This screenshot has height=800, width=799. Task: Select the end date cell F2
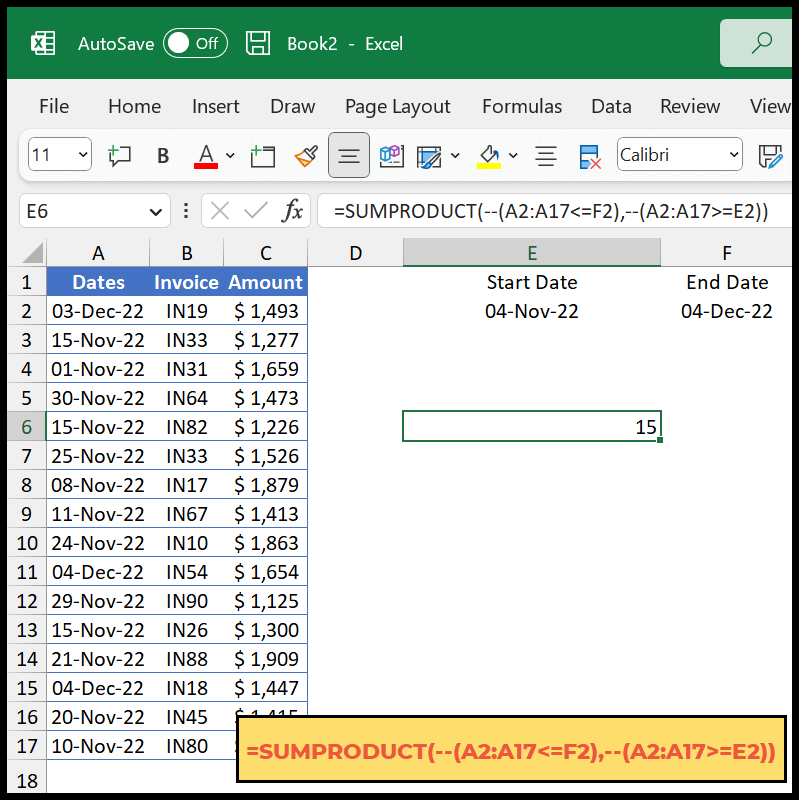pyautogui.click(x=727, y=311)
